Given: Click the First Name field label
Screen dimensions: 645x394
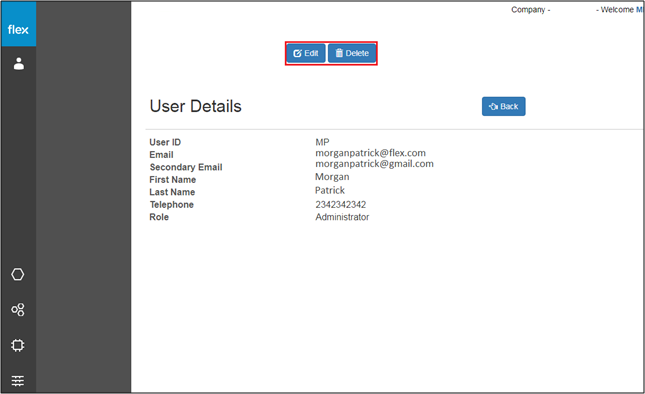Looking at the screenshot, I should [x=172, y=180].
